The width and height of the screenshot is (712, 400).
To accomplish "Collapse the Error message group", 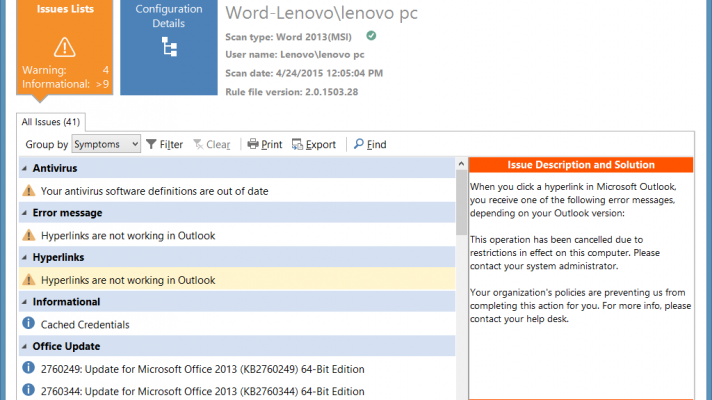I will click(x=23, y=213).
